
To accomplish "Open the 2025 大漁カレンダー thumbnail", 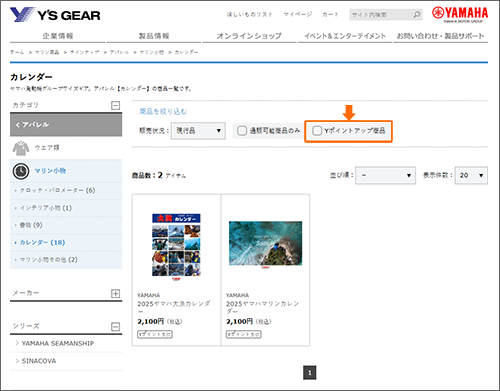I will pyautogui.click(x=176, y=247).
